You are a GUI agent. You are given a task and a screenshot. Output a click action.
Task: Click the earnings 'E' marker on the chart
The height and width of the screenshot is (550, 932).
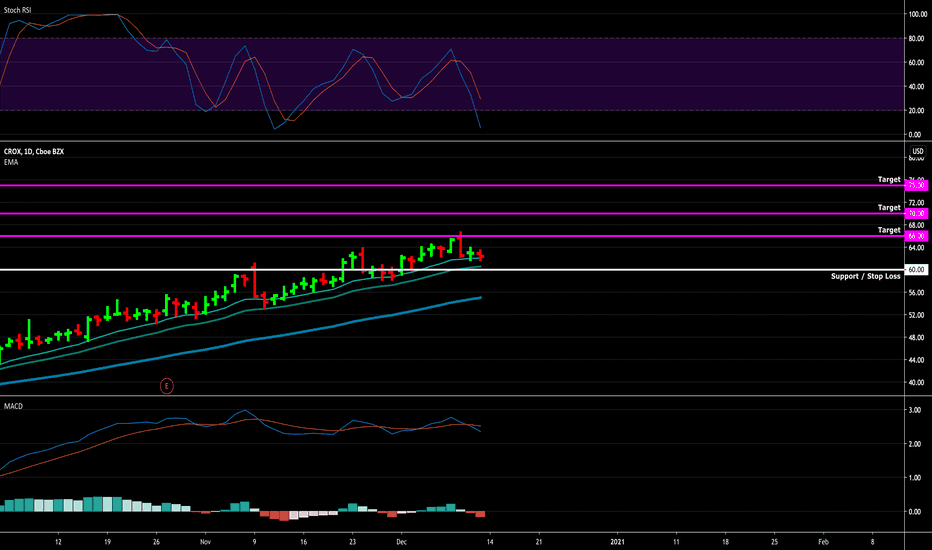click(x=166, y=386)
